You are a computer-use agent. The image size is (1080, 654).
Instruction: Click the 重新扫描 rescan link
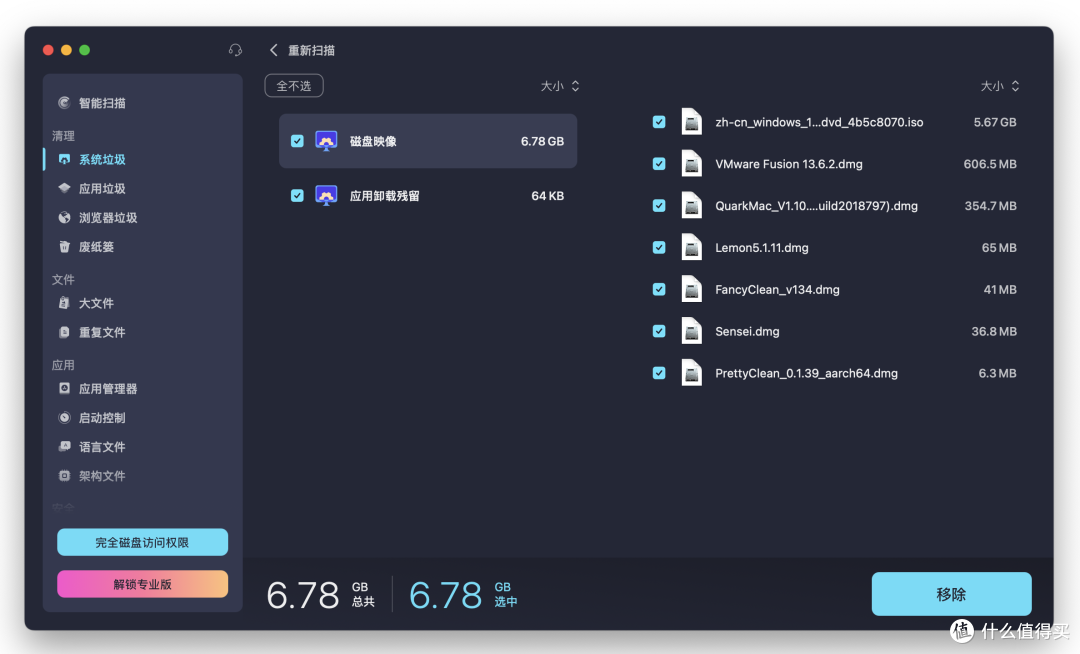[x=311, y=50]
